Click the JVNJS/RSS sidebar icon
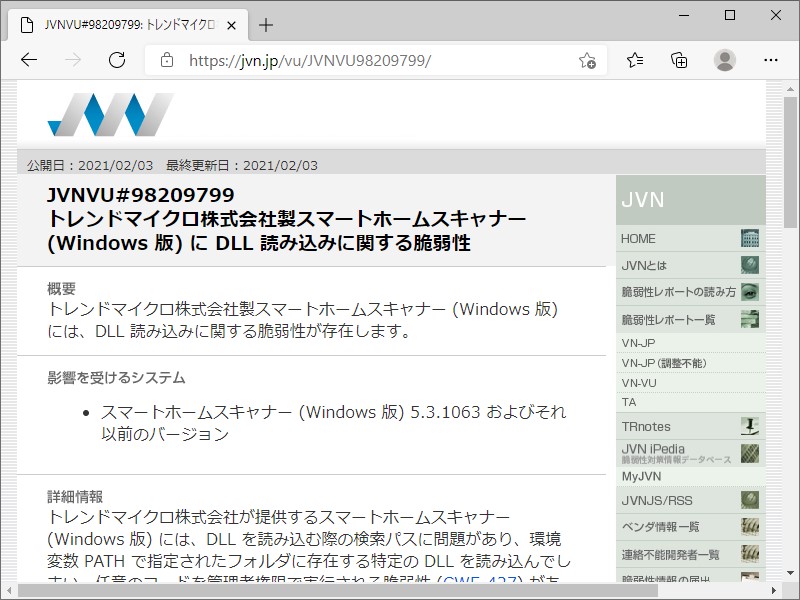 coord(750,500)
